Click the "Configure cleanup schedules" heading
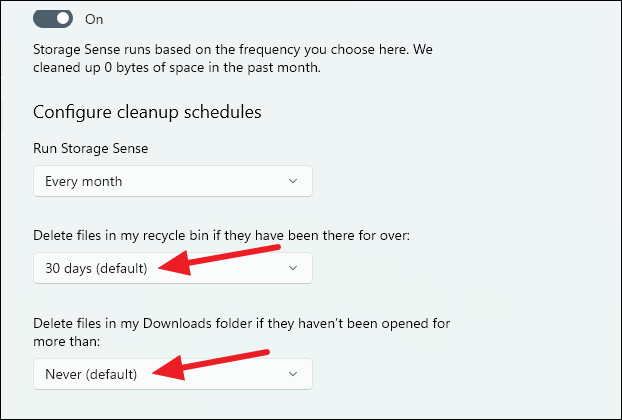The height and width of the screenshot is (420, 622). (147, 112)
